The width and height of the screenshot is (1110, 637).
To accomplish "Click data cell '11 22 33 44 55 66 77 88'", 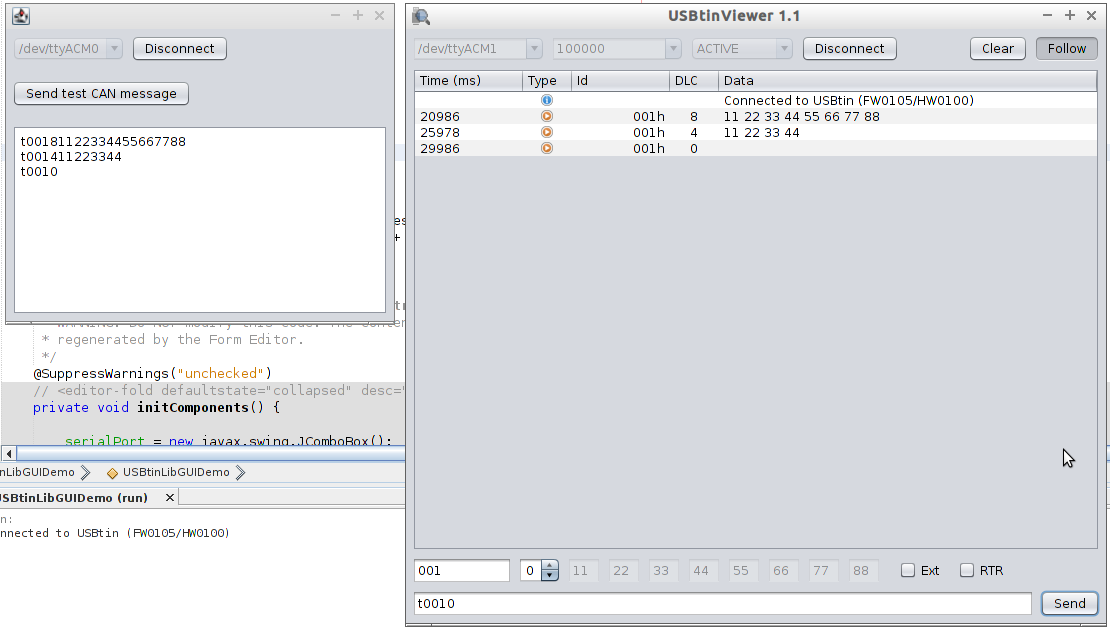I will pyautogui.click(x=801, y=116).
